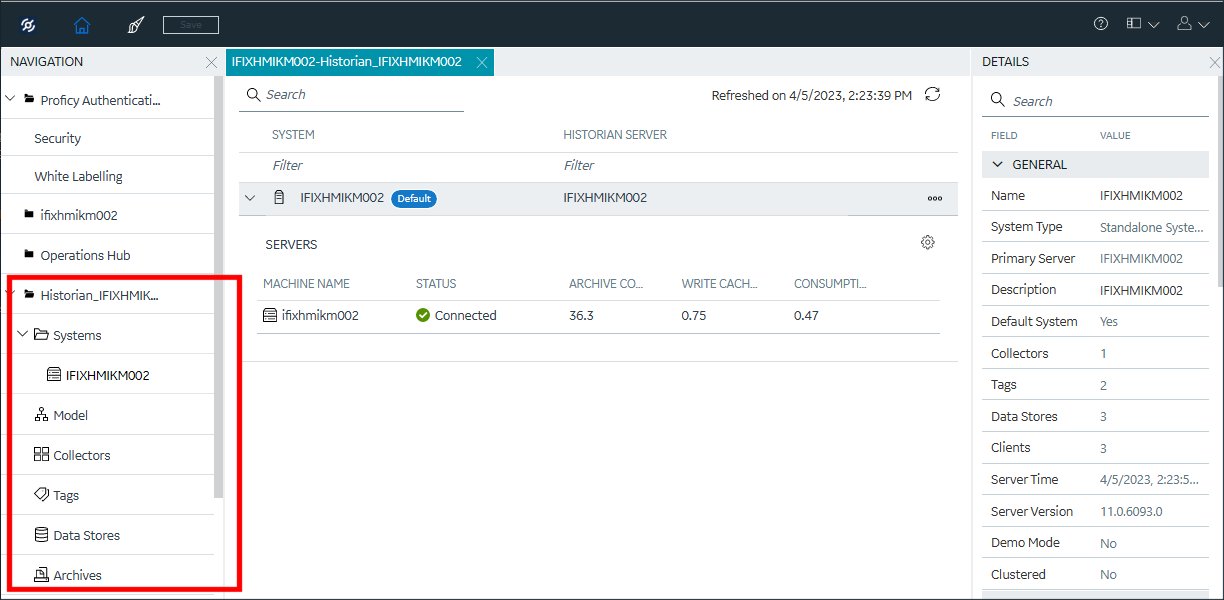Open the panel layout dropdown in header

click(x=1142, y=24)
